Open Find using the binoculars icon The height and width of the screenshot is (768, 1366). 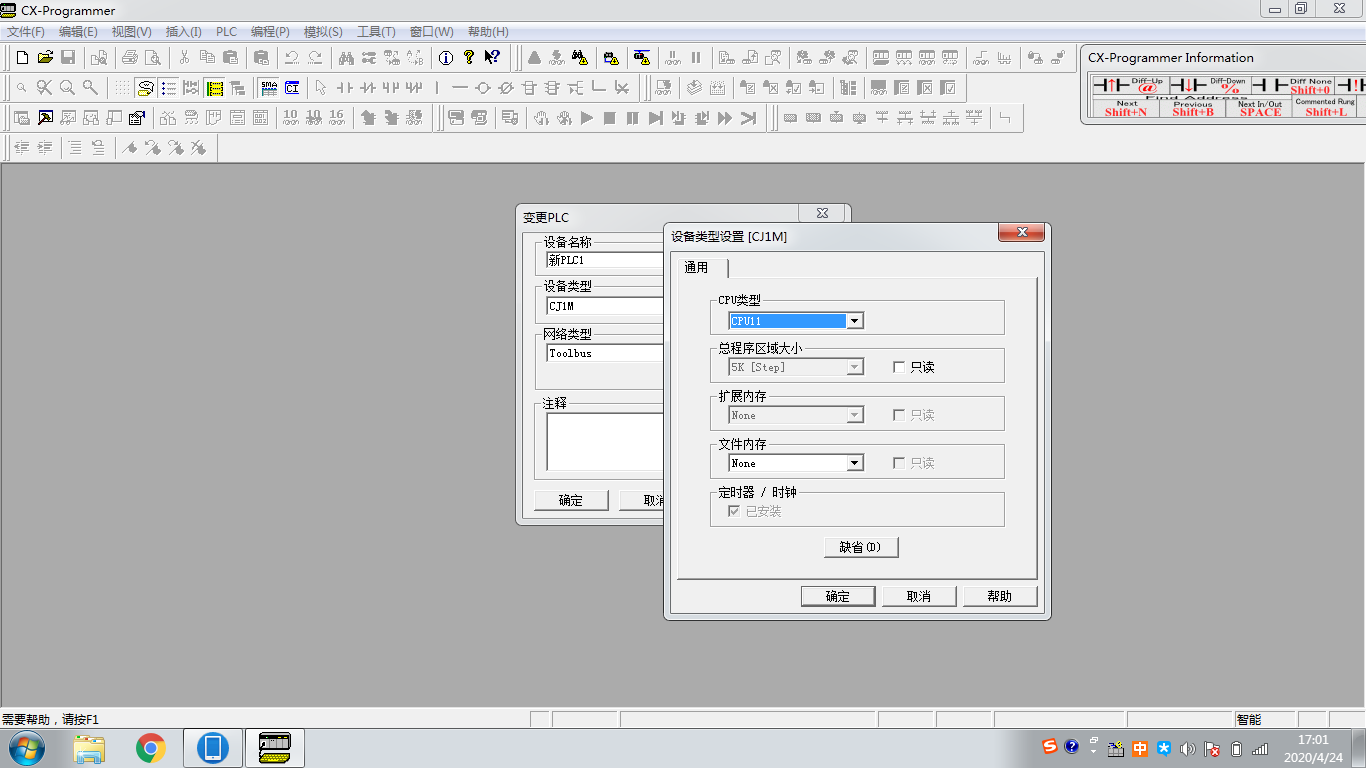click(x=346, y=57)
